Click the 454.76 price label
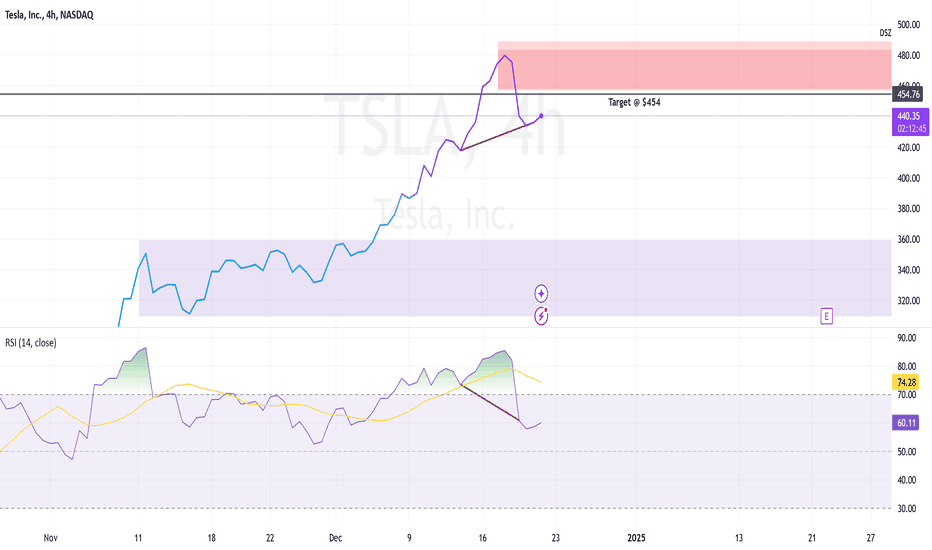The image size is (932, 550). click(908, 94)
